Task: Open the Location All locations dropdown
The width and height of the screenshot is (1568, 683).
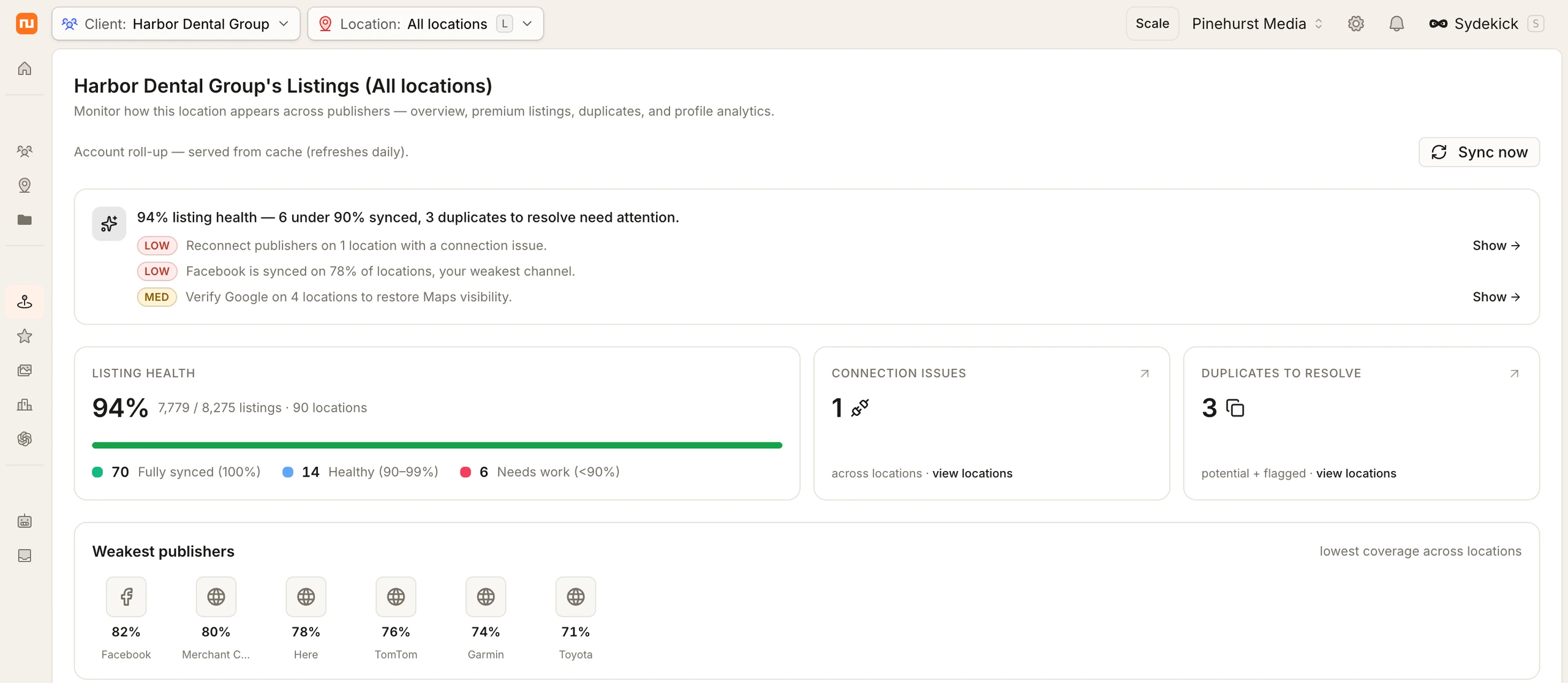Action: pyautogui.click(x=426, y=24)
